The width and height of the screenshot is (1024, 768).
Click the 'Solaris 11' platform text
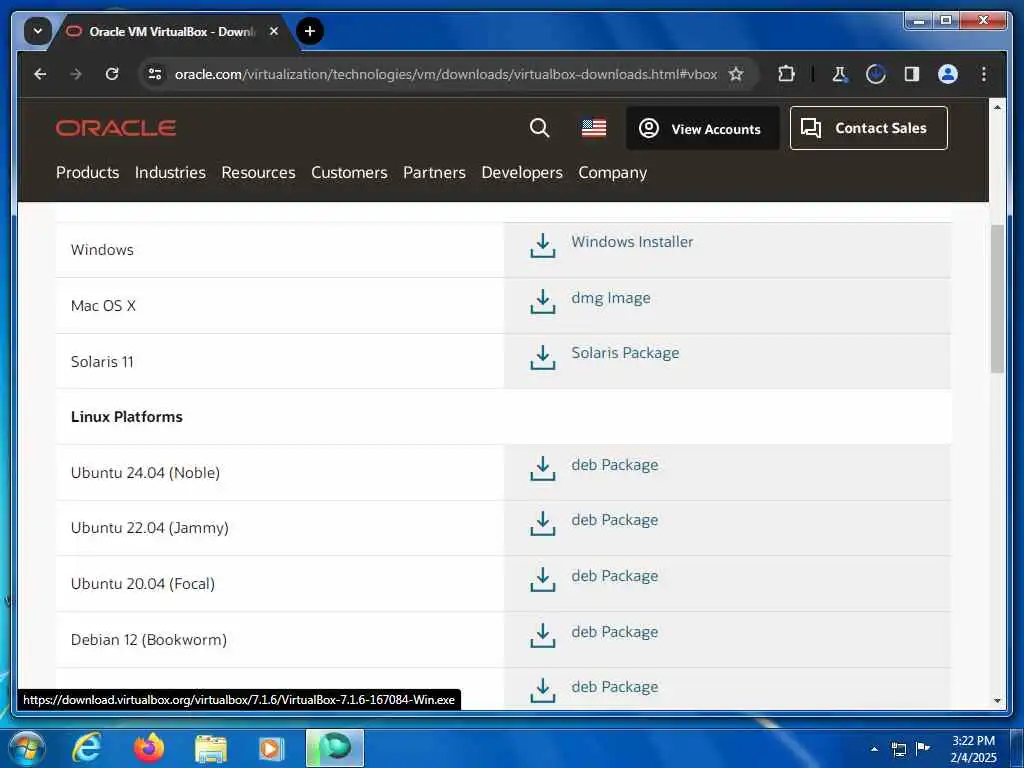[x=102, y=362]
